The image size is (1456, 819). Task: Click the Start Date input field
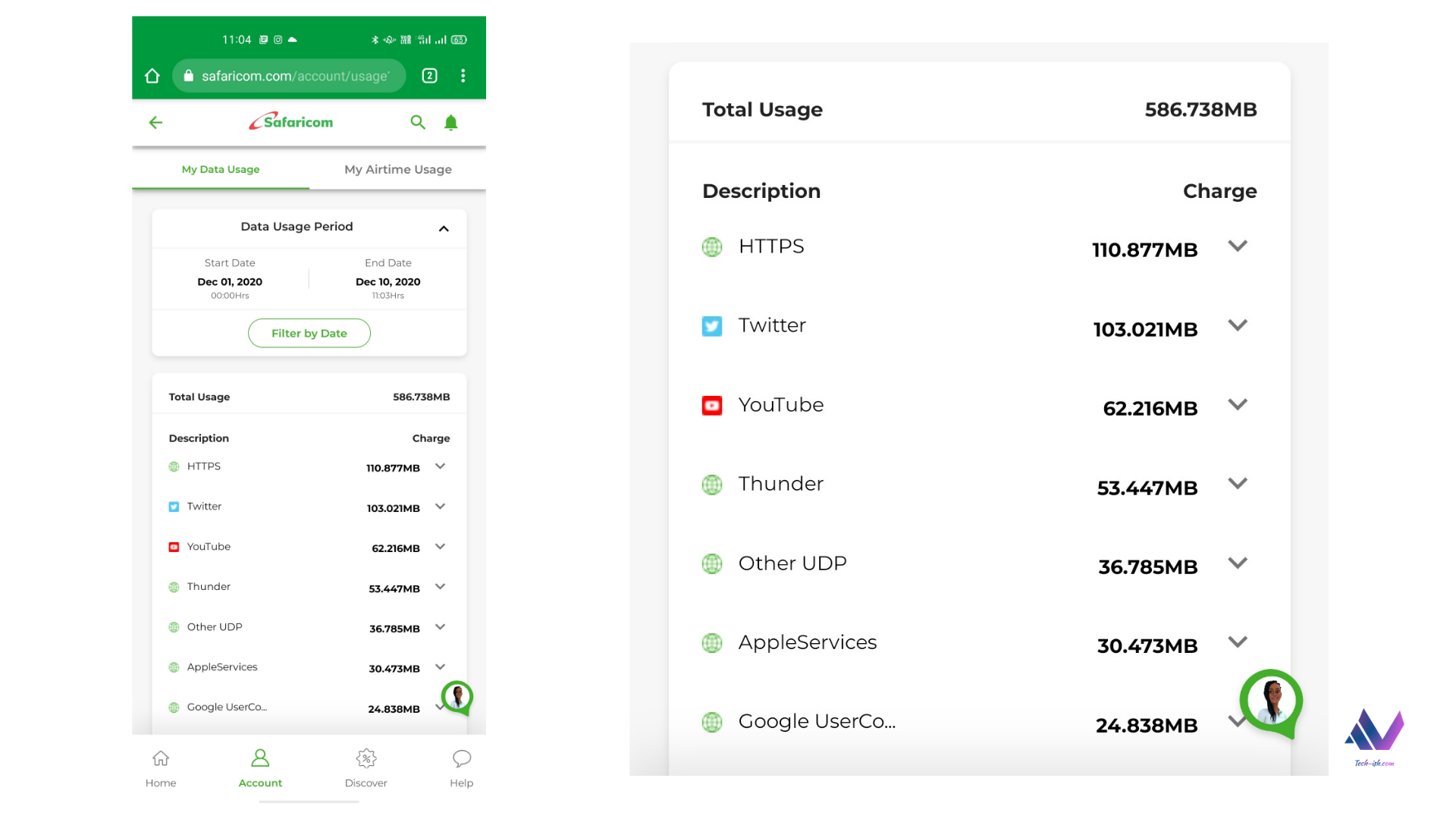click(229, 281)
